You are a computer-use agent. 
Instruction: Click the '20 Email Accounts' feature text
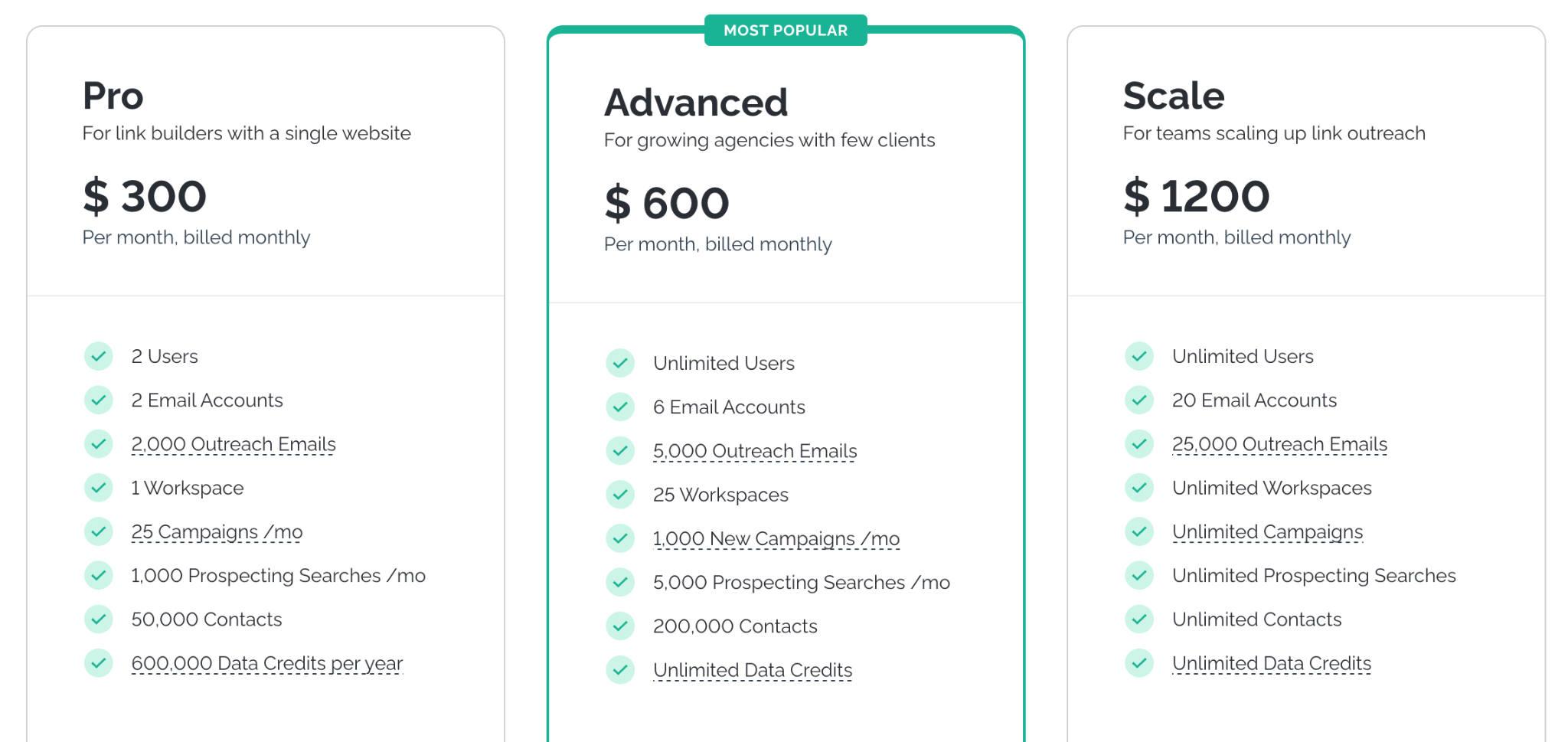[x=1254, y=400]
